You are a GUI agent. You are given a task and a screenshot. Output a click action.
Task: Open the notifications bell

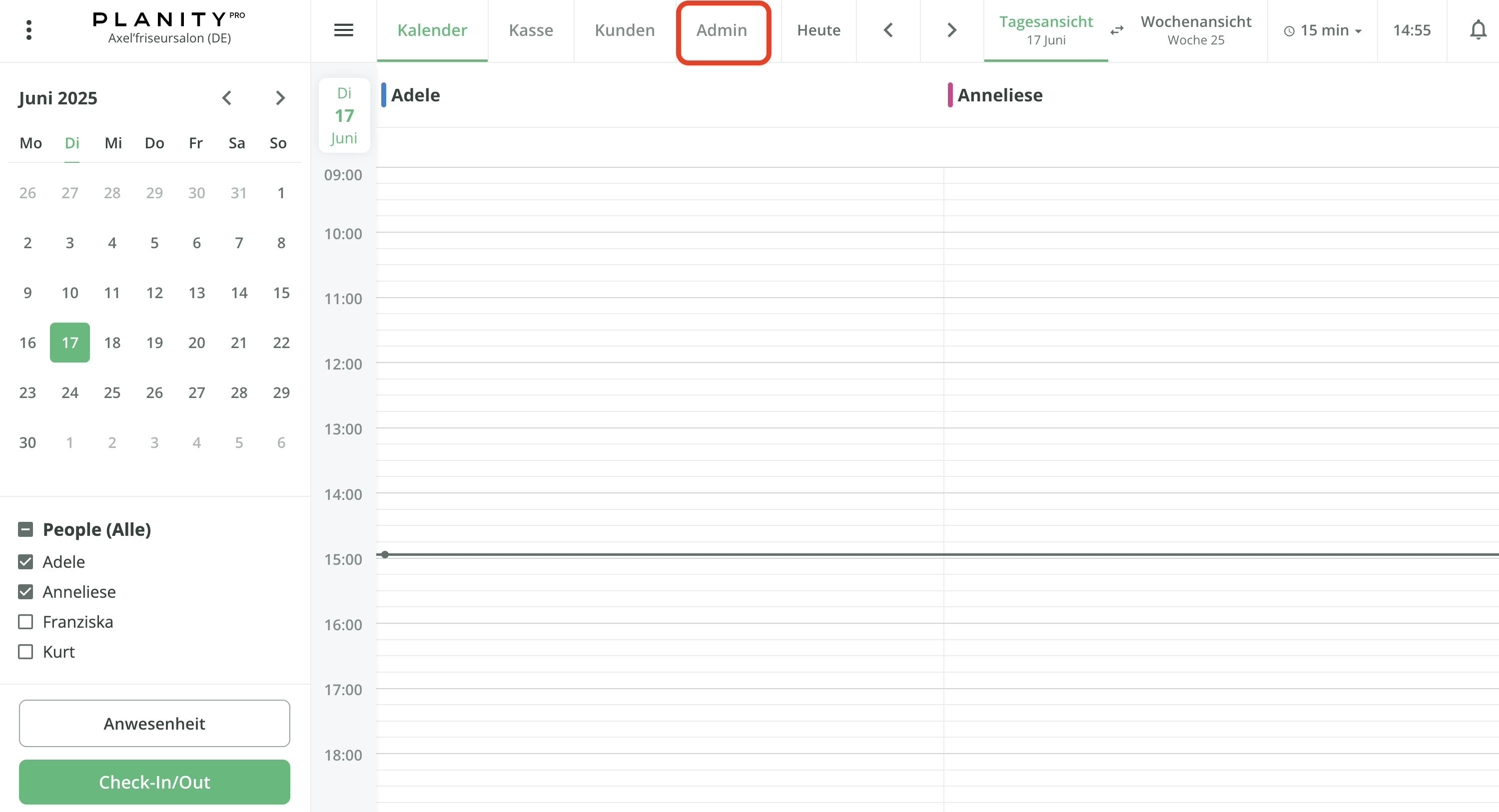1478,29
